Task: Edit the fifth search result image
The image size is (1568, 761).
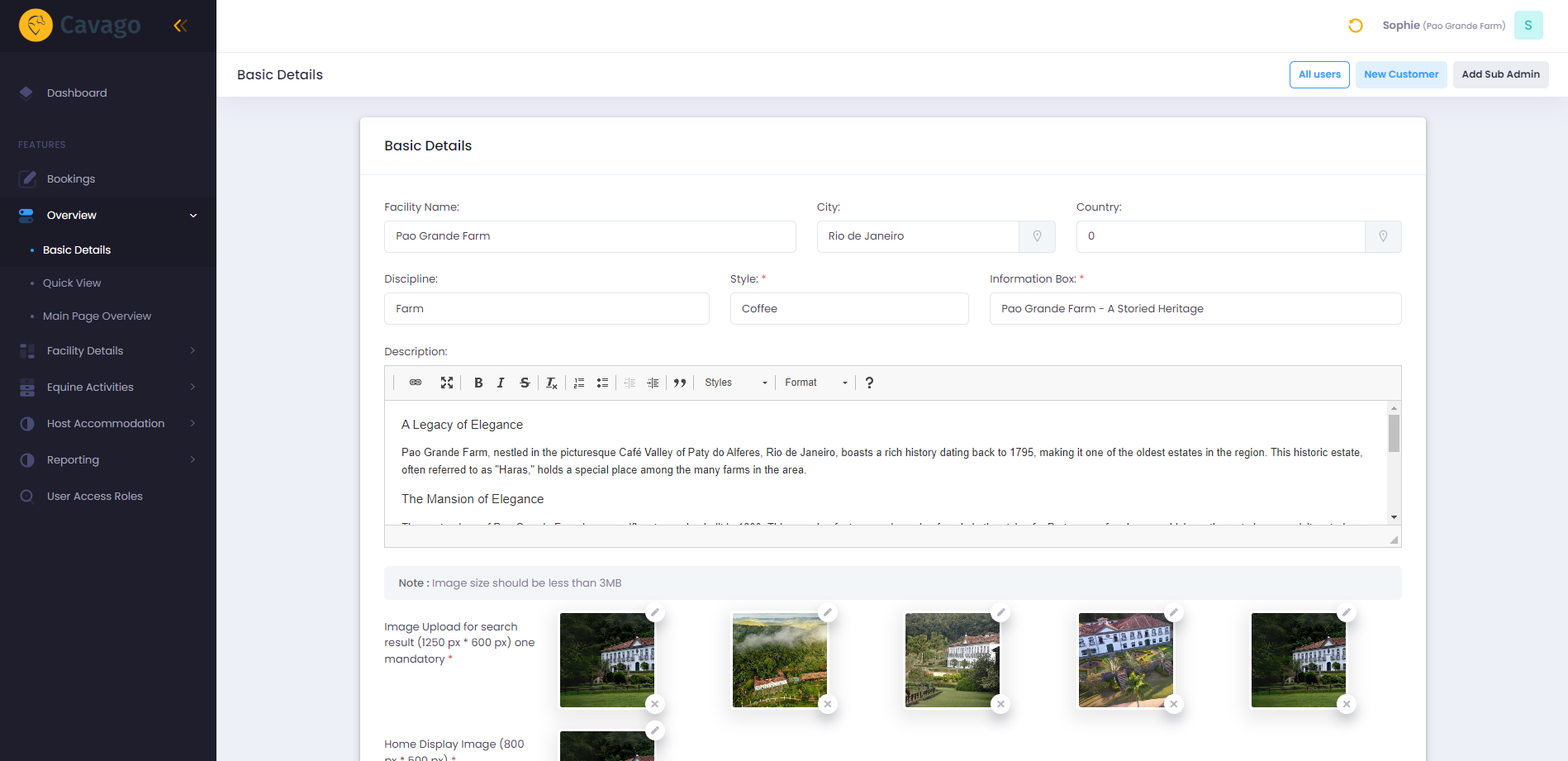Action: point(1347,612)
